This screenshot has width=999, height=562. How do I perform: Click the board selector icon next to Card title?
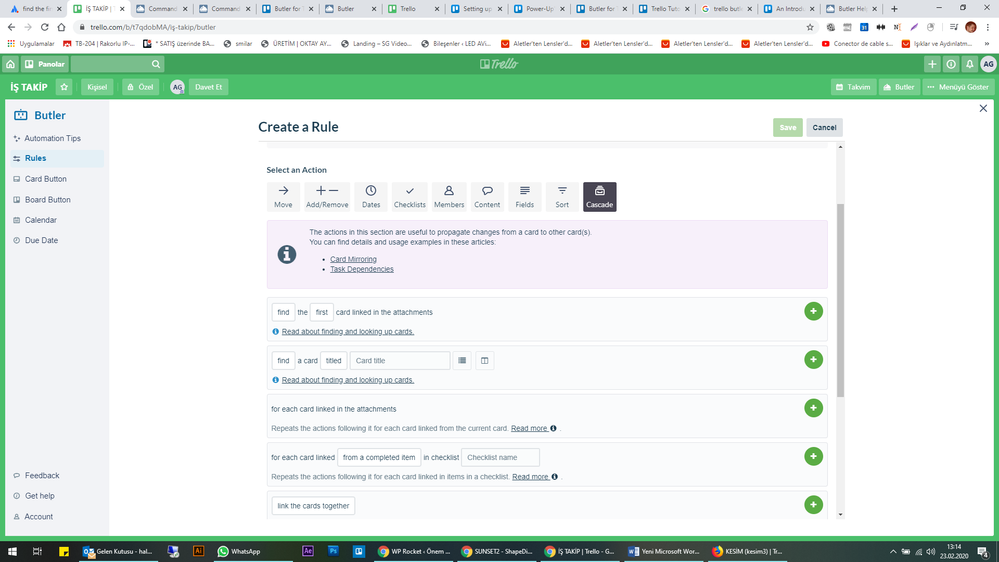click(x=484, y=361)
